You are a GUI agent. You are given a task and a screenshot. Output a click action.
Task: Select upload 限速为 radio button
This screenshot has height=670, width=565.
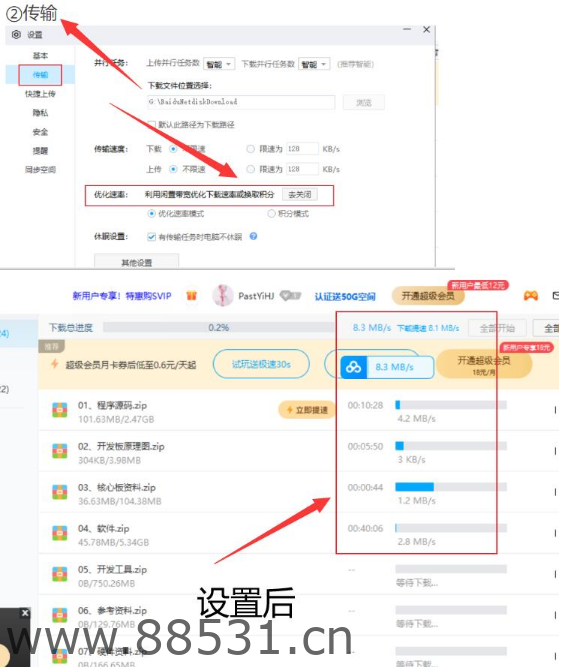pyautogui.click(x=250, y=169)
